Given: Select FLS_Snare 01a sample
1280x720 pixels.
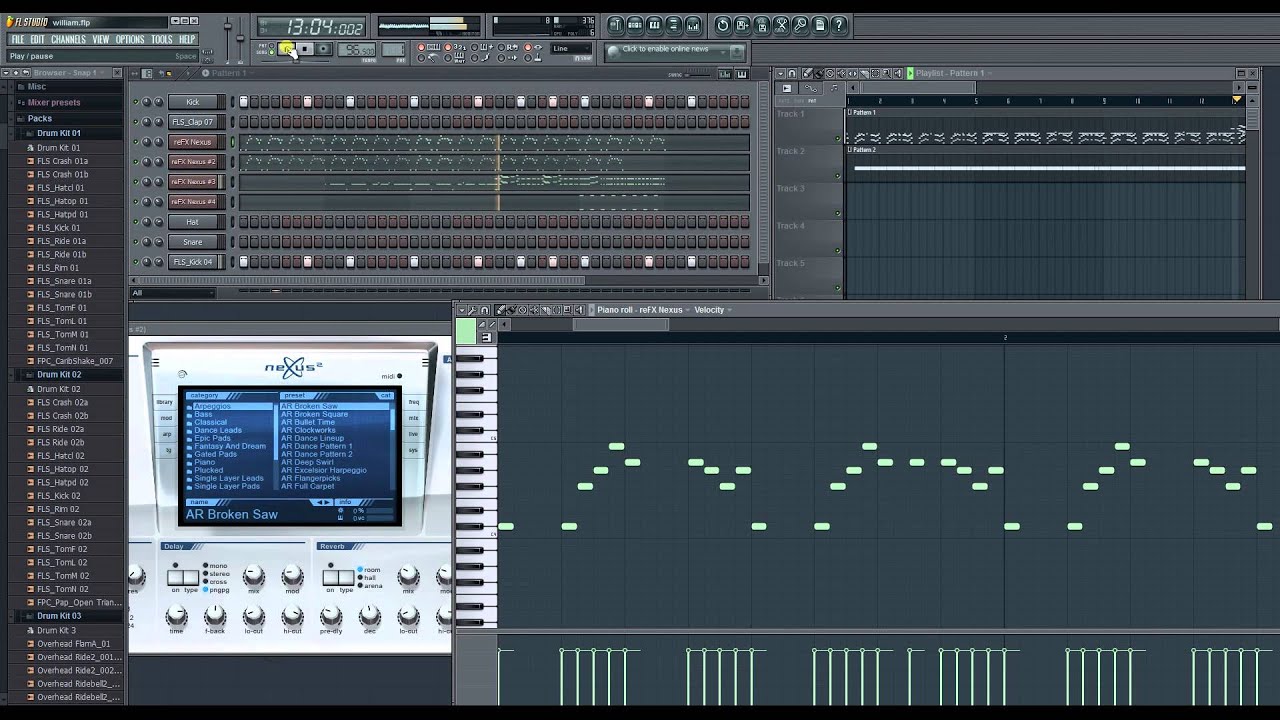Looking at the screenshot, I should point(64,281).
